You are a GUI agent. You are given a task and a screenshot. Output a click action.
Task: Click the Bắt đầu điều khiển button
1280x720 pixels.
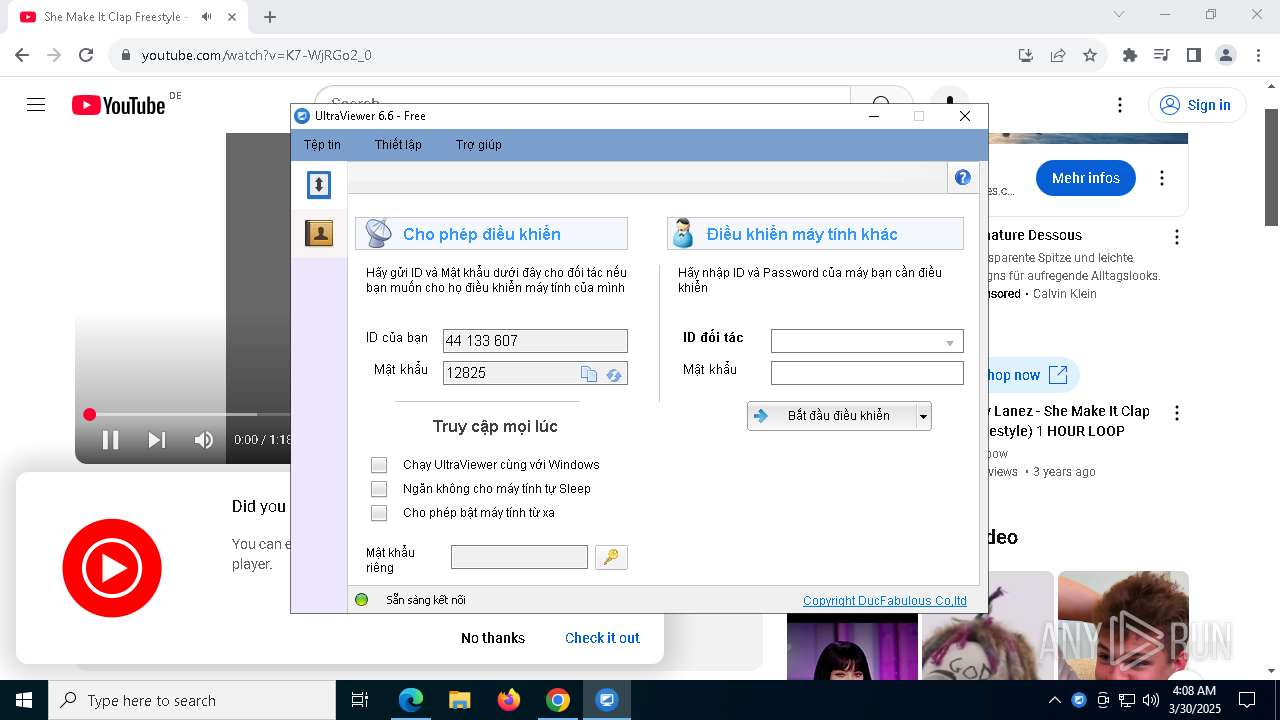click(832, 416)
